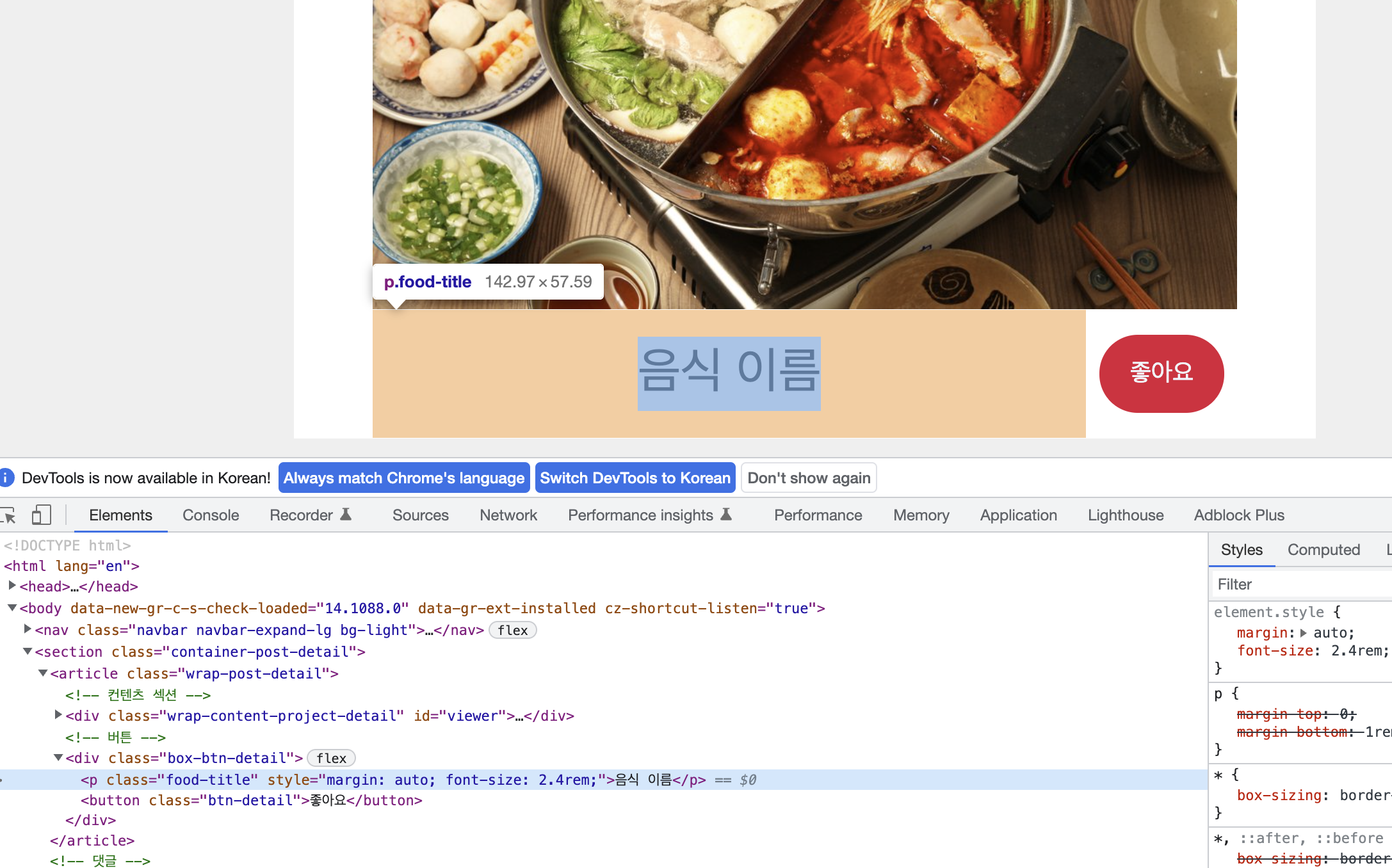Screen dimensions: 1392x868
Task: Click the Performance insights flask icon
Action: pos(726,514)
